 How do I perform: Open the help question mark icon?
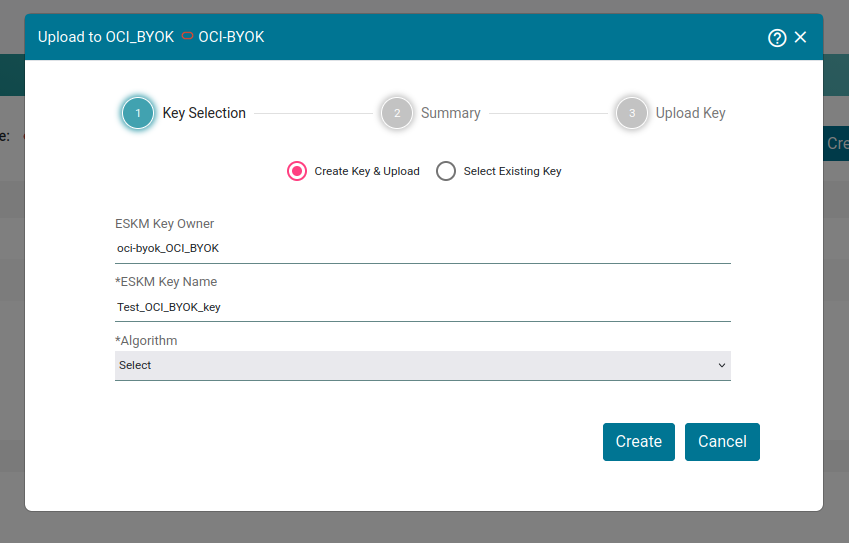coord(777,38)
